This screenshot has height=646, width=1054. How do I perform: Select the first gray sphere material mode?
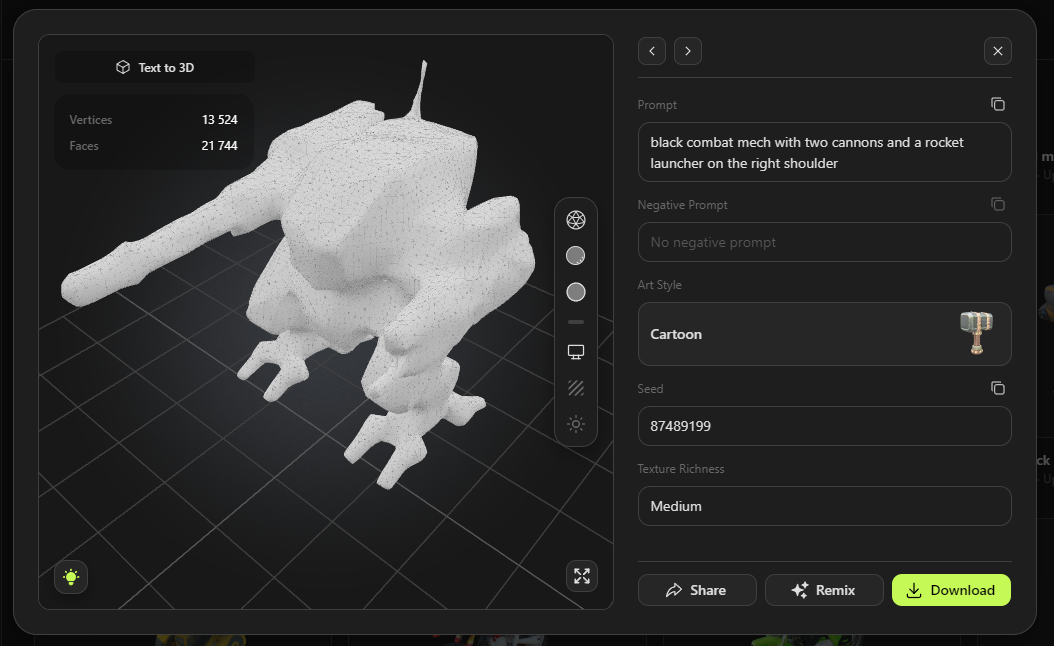[575, 256]
